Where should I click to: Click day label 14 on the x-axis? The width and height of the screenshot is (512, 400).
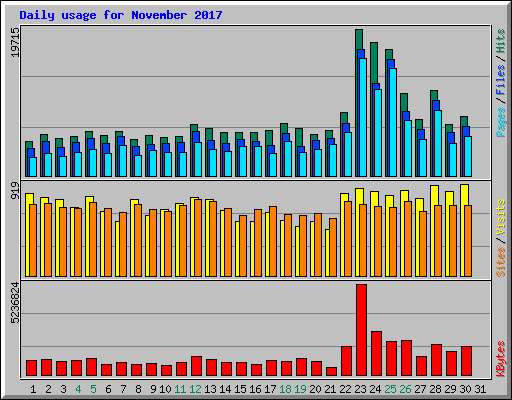[225, 389]
